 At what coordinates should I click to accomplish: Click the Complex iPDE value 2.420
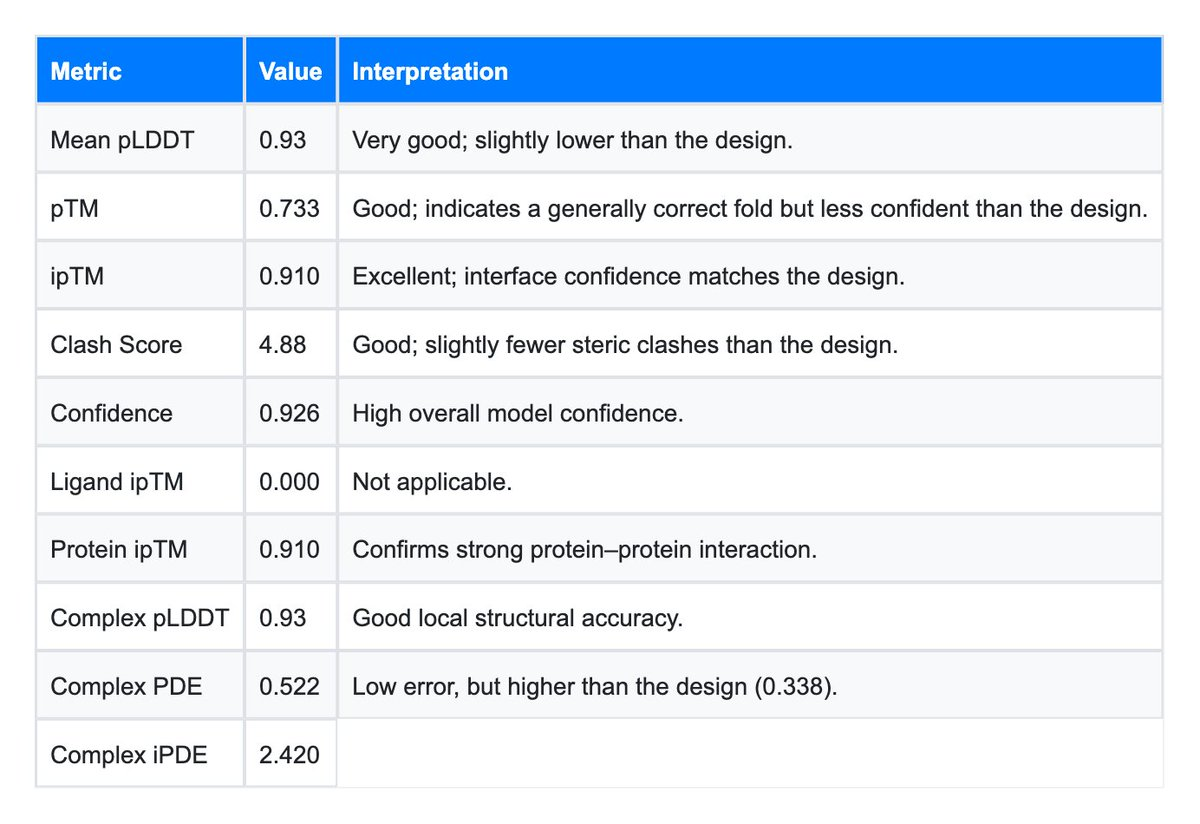pos(289,754)
